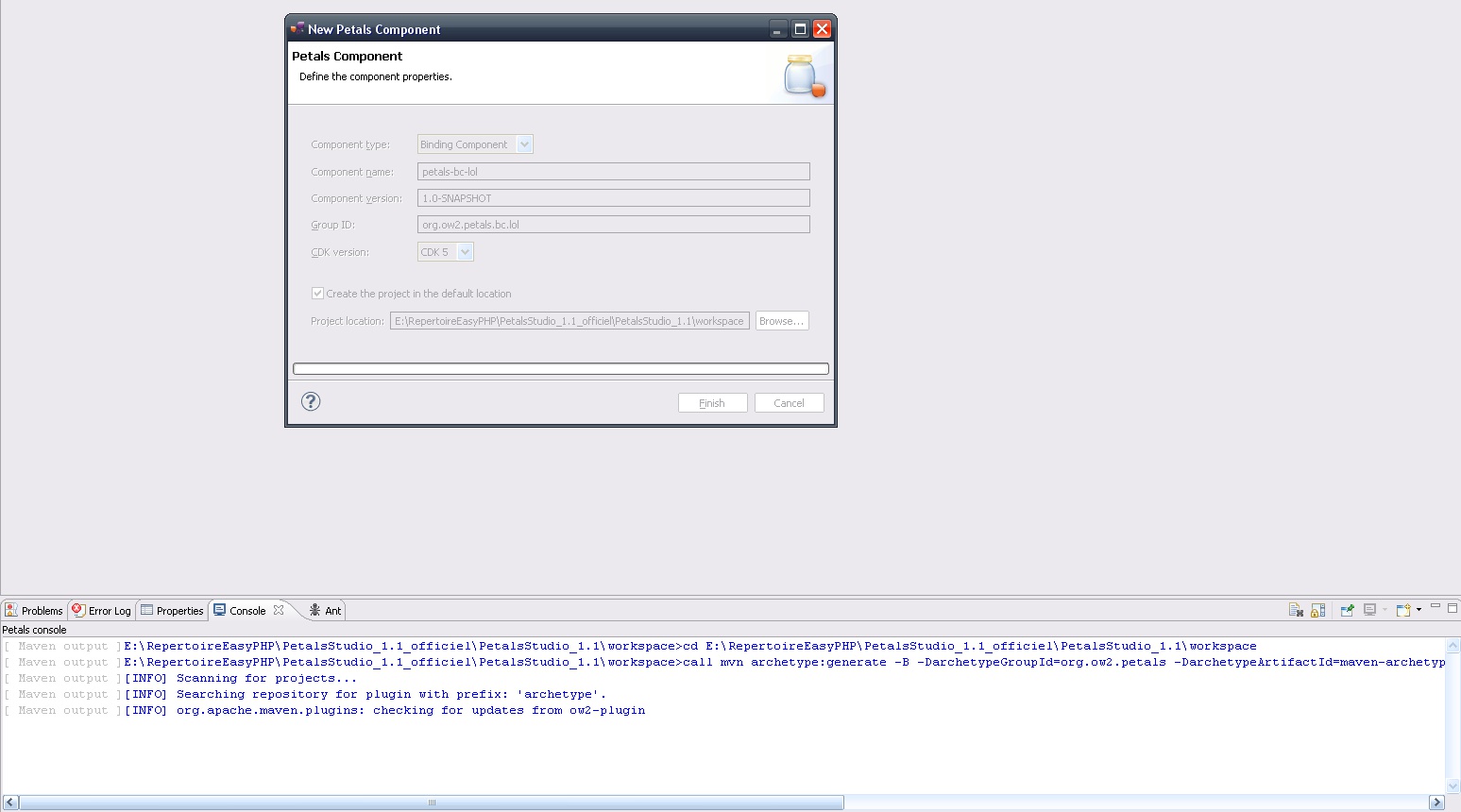Viewport: 1461px width, 812px height.
Task: Toggle the Scroll Lock console icon
Action: click(x=1318, y=610)
